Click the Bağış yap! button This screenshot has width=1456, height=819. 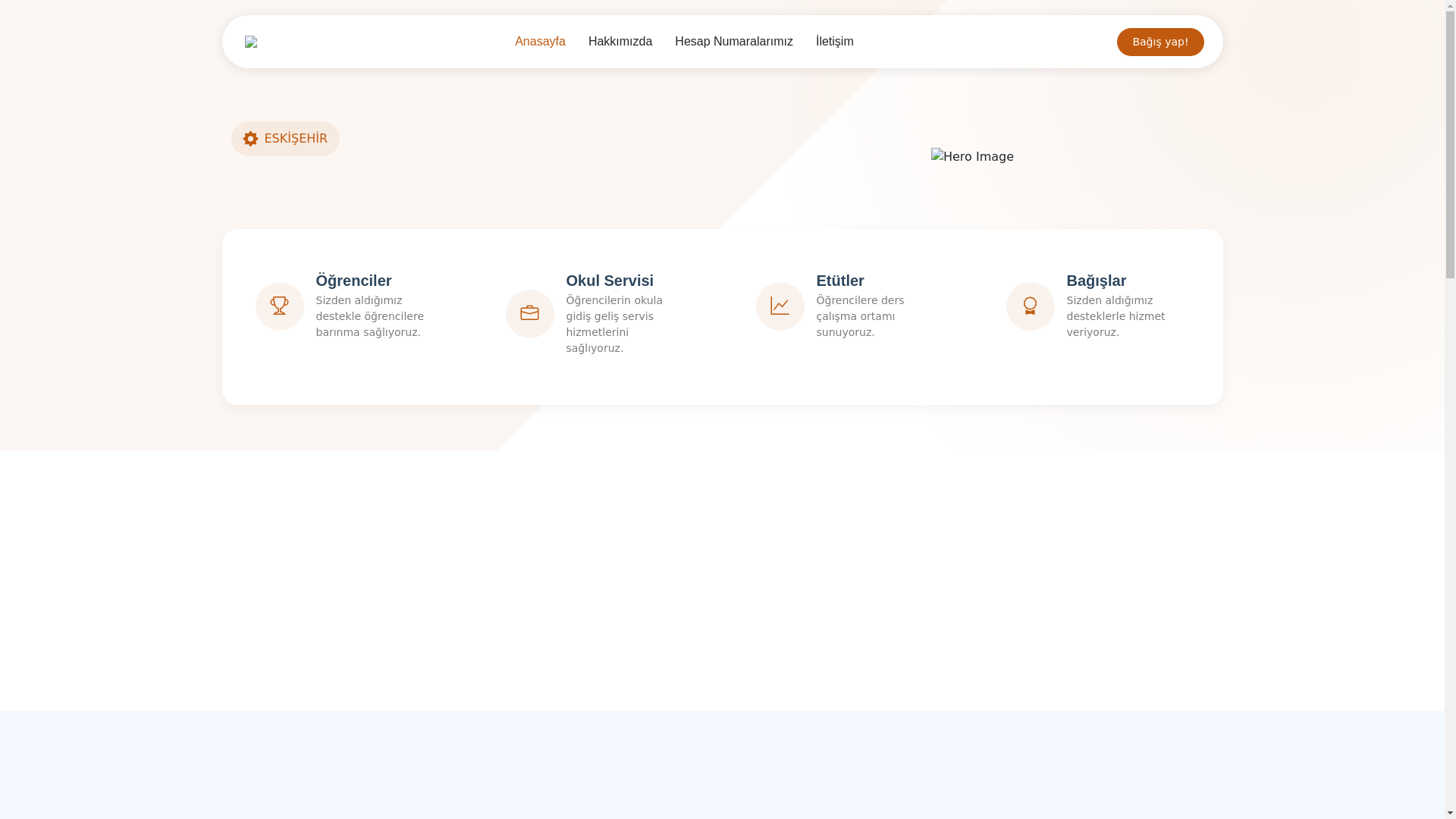(1160, 42)
